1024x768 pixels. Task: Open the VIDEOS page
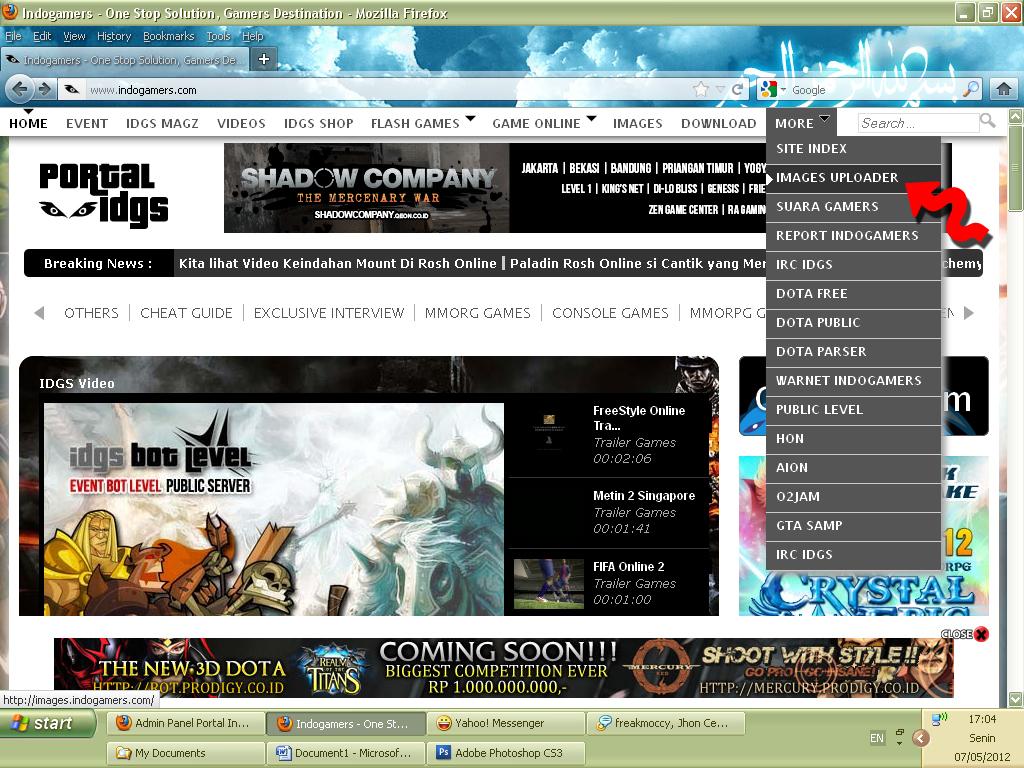(241, 123)
